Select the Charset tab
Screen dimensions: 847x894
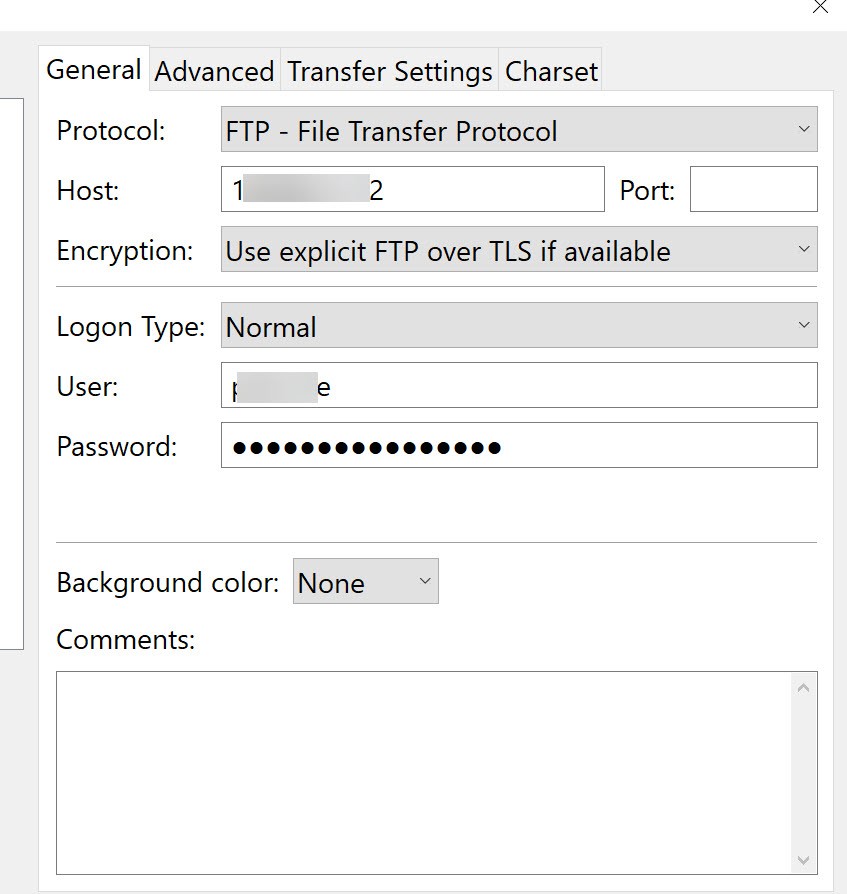pos(551,72)
